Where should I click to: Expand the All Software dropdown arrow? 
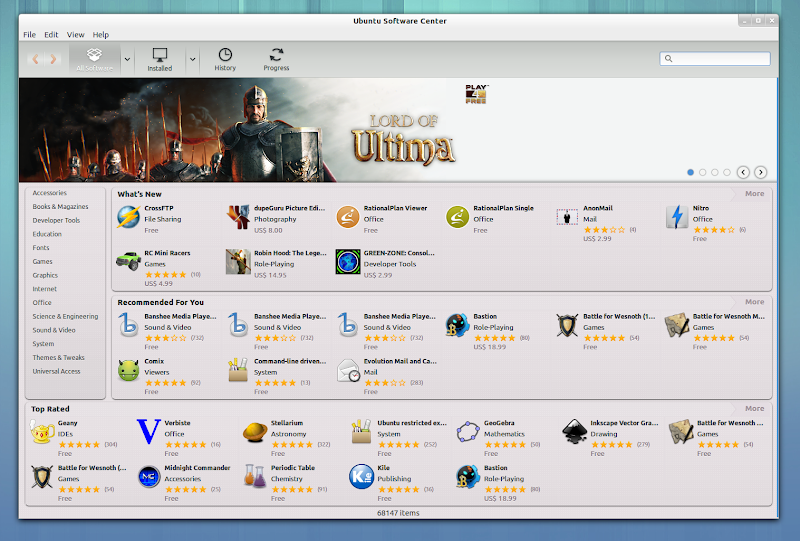128,59
